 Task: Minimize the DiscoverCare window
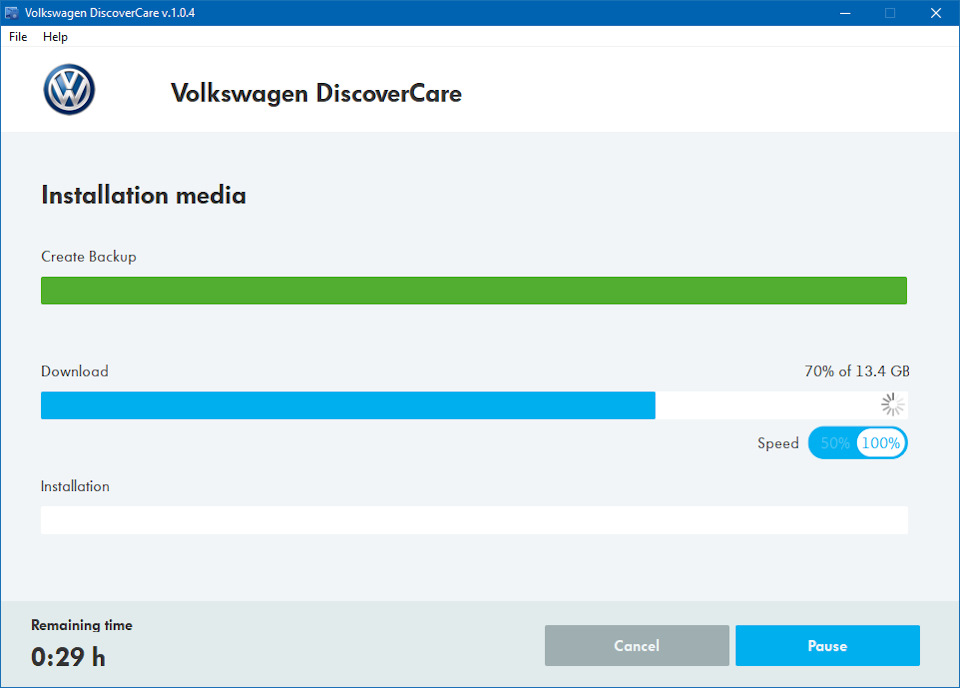tap(845, 13)
